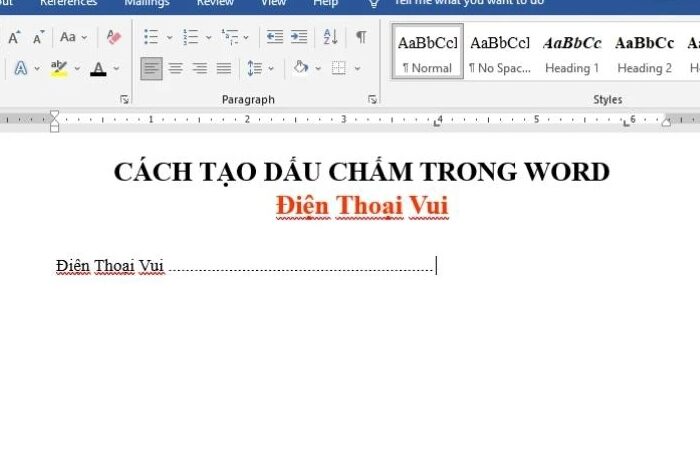Select the Normal style

point(427,52)
